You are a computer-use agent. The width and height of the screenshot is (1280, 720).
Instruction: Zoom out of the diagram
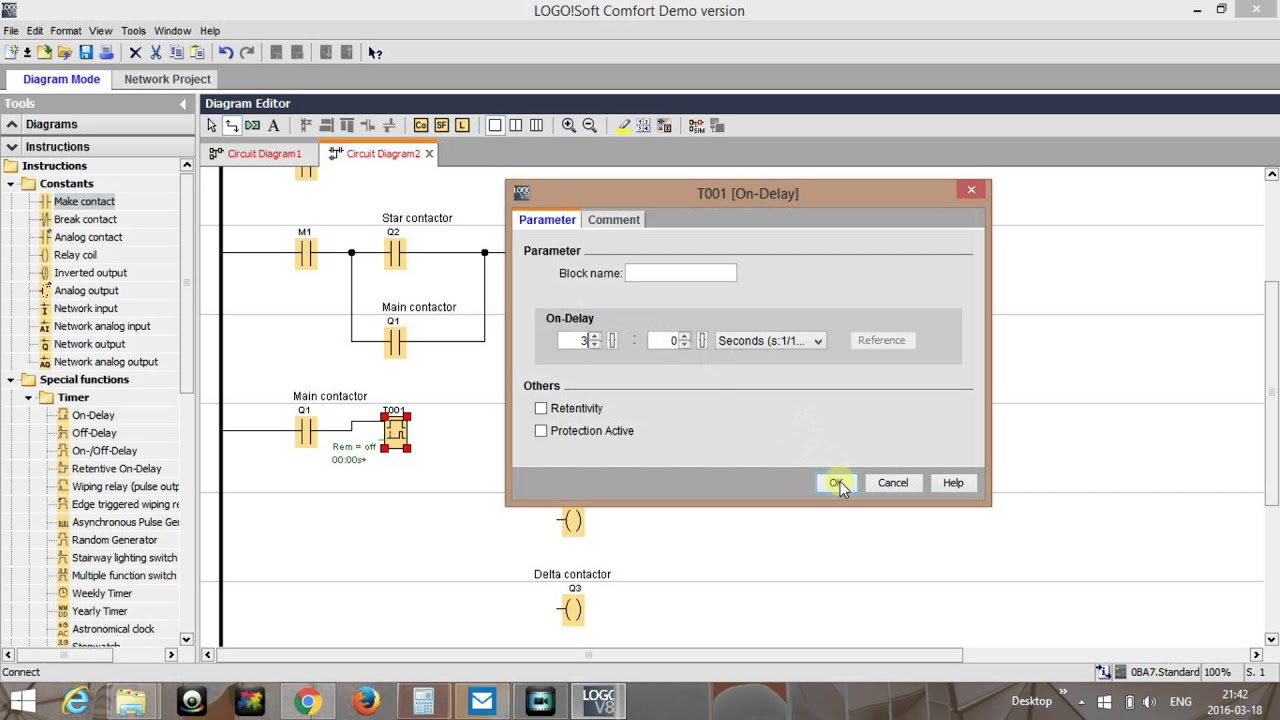coord(590,125)
